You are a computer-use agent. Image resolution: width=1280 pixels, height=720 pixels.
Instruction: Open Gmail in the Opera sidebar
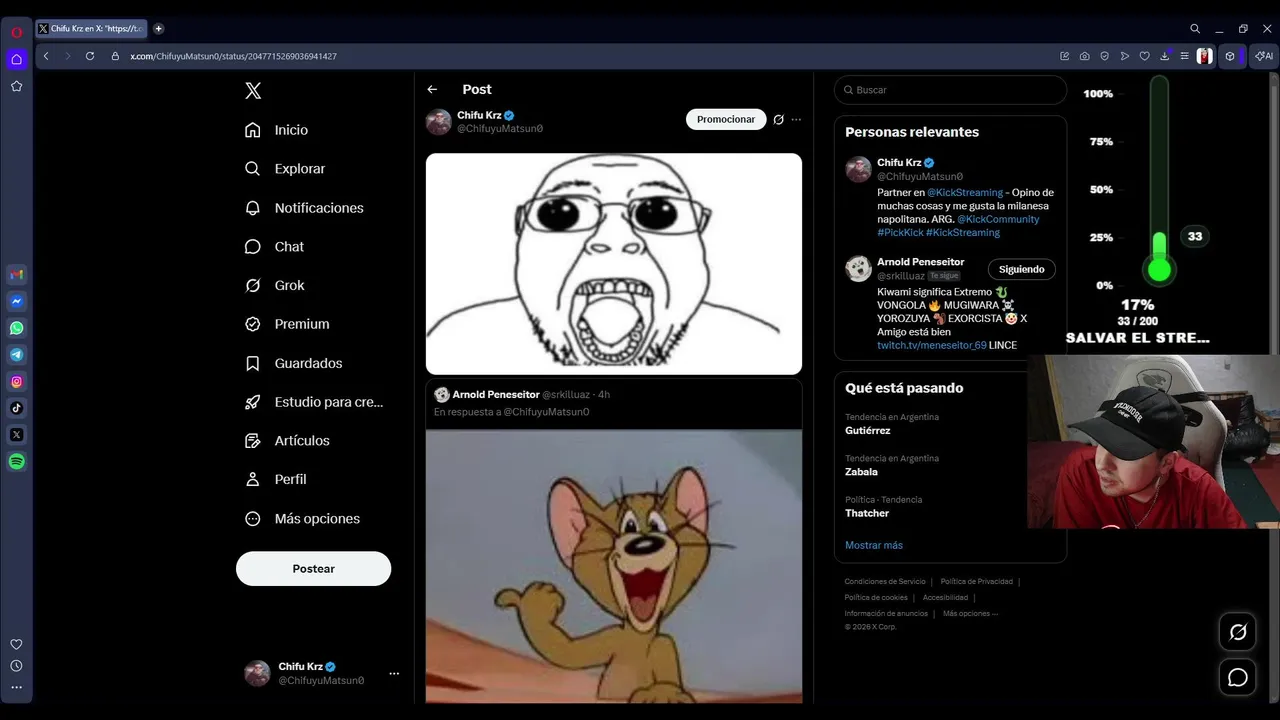[16, 274]
